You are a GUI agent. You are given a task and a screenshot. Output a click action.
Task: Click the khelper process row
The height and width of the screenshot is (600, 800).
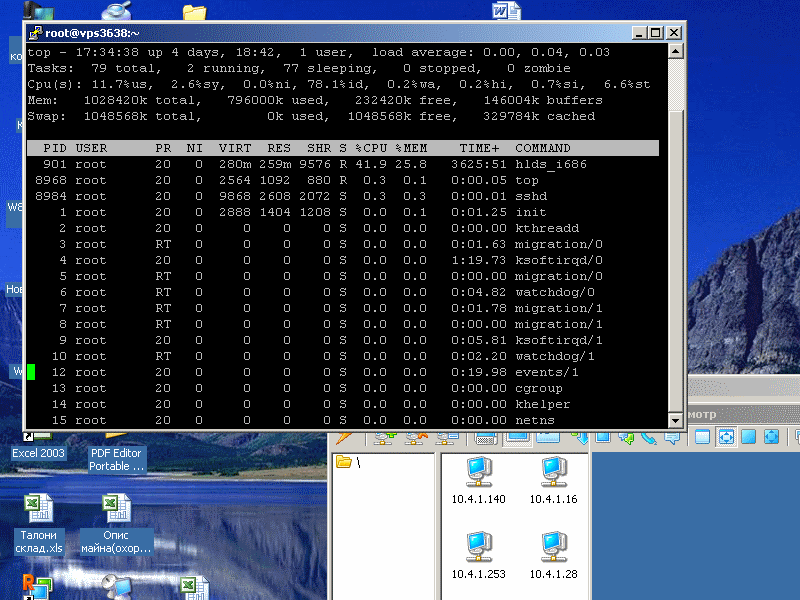pyautogui.click(x=343, y=404)
